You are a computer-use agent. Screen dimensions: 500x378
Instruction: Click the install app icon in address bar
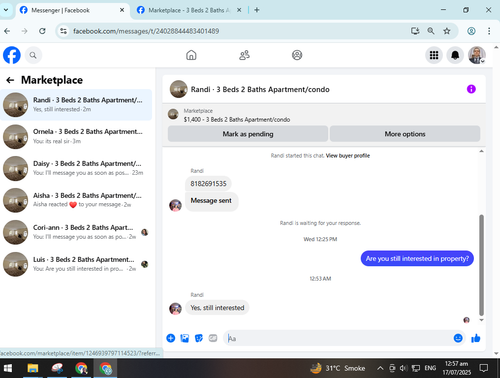point(415,31)
